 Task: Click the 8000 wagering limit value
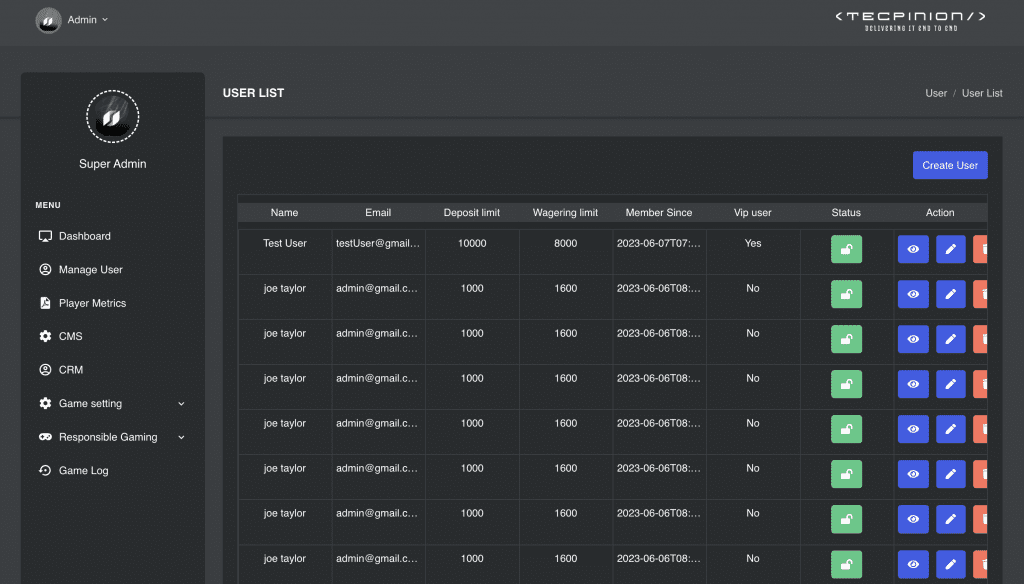tap(565, 243)
